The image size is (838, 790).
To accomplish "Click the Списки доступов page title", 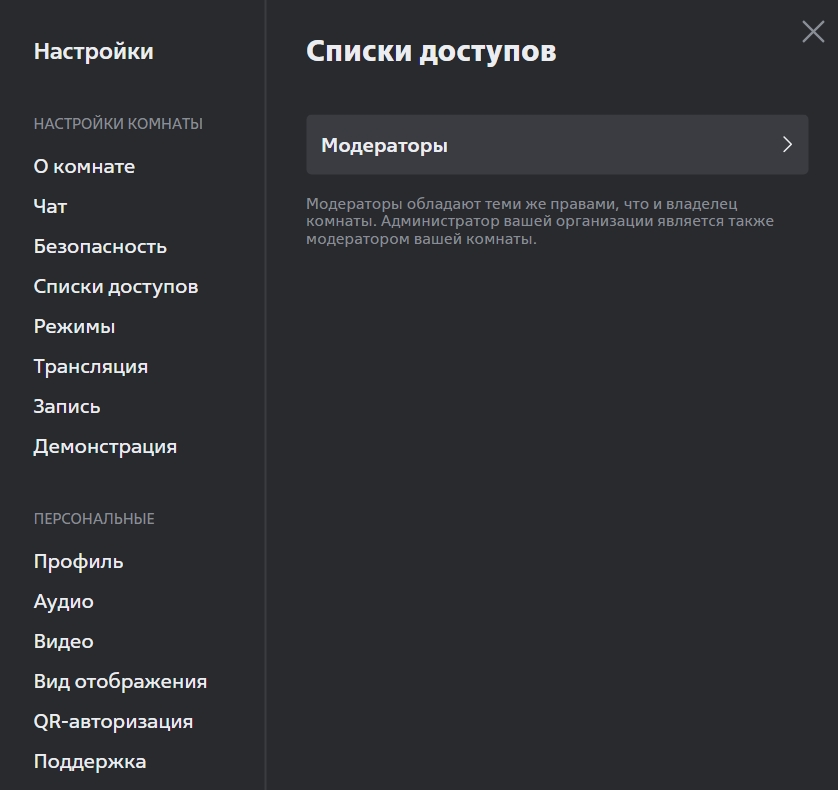I will click(x=431, y=52).
